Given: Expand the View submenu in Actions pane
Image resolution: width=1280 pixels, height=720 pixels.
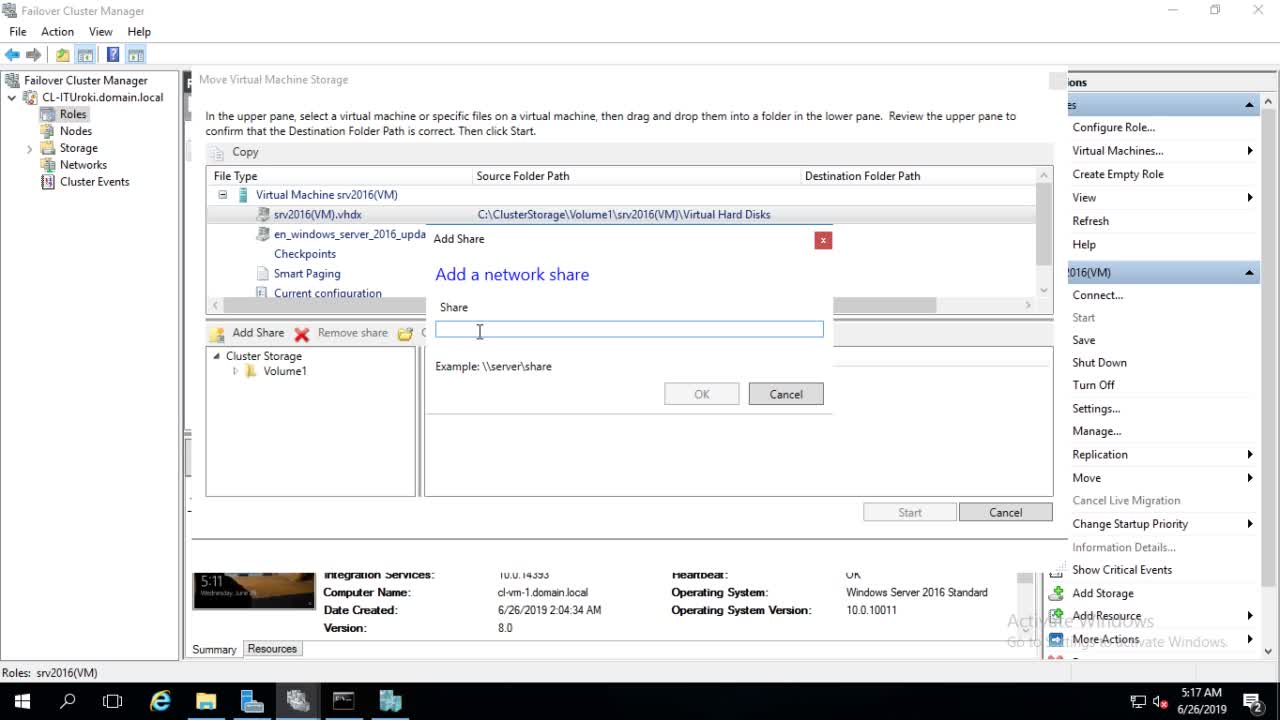Looking at the screenshot, I should [1250, 198].
